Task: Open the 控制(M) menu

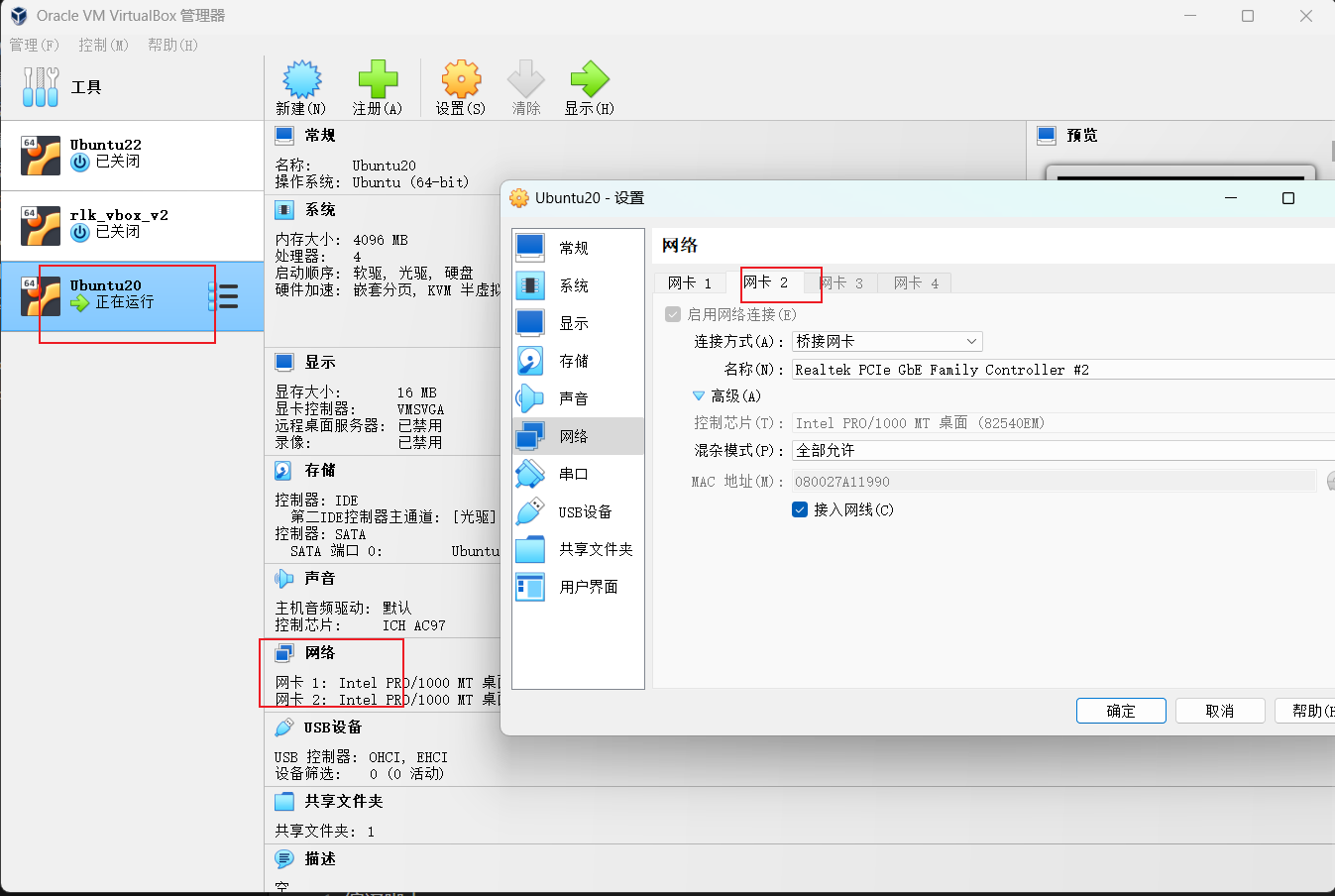Action: tap(103, 45)
